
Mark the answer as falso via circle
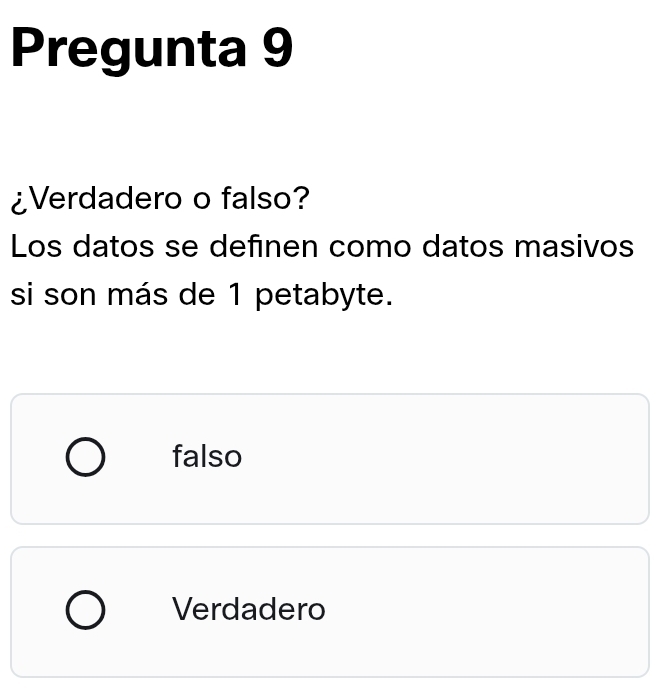[85, 457]
